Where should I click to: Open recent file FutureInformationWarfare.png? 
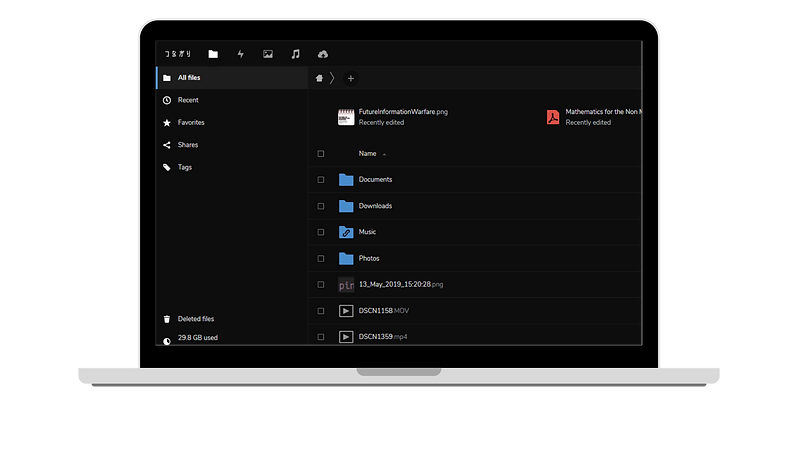coord(403,112)
